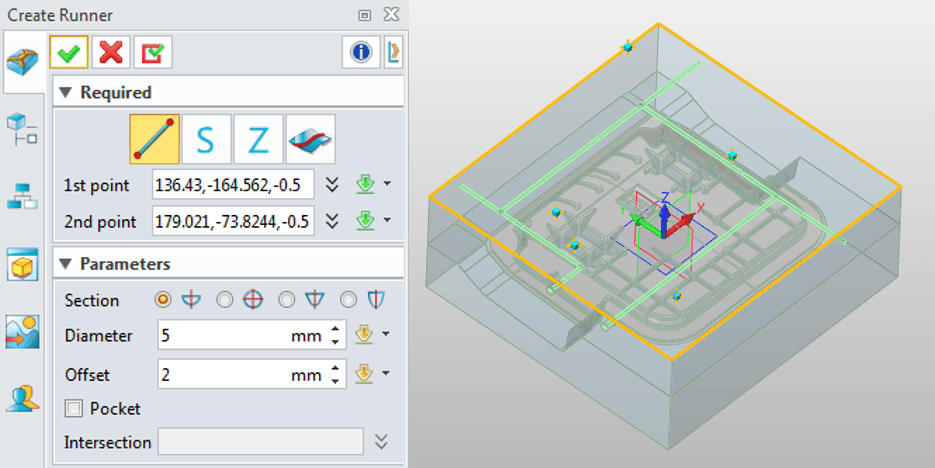Select the S-shaped runner type
935x468 pixels.
pyautogui.click(x=206, y=140)
